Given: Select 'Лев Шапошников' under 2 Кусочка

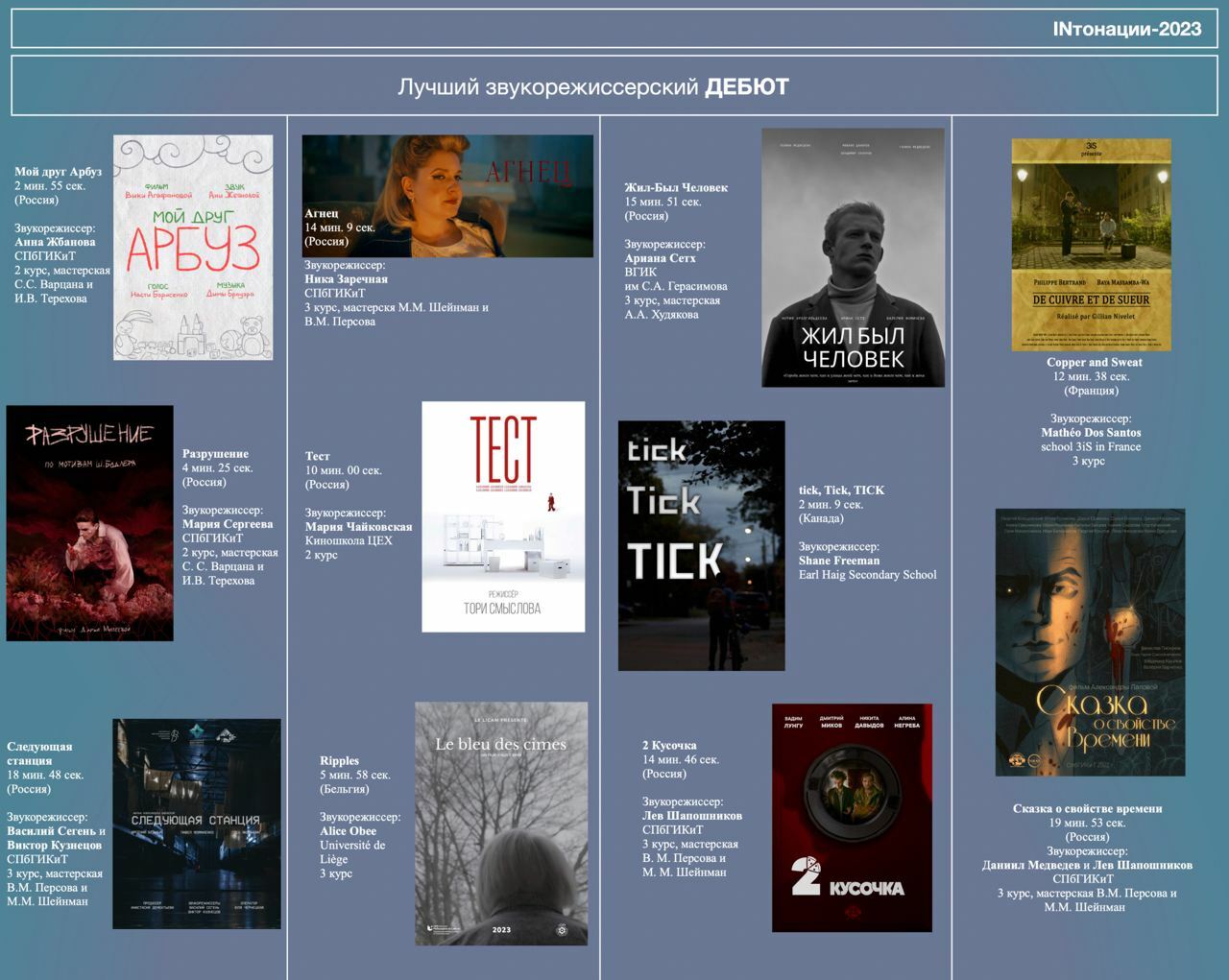Looking at the screenshot, I should coord(692,816).
